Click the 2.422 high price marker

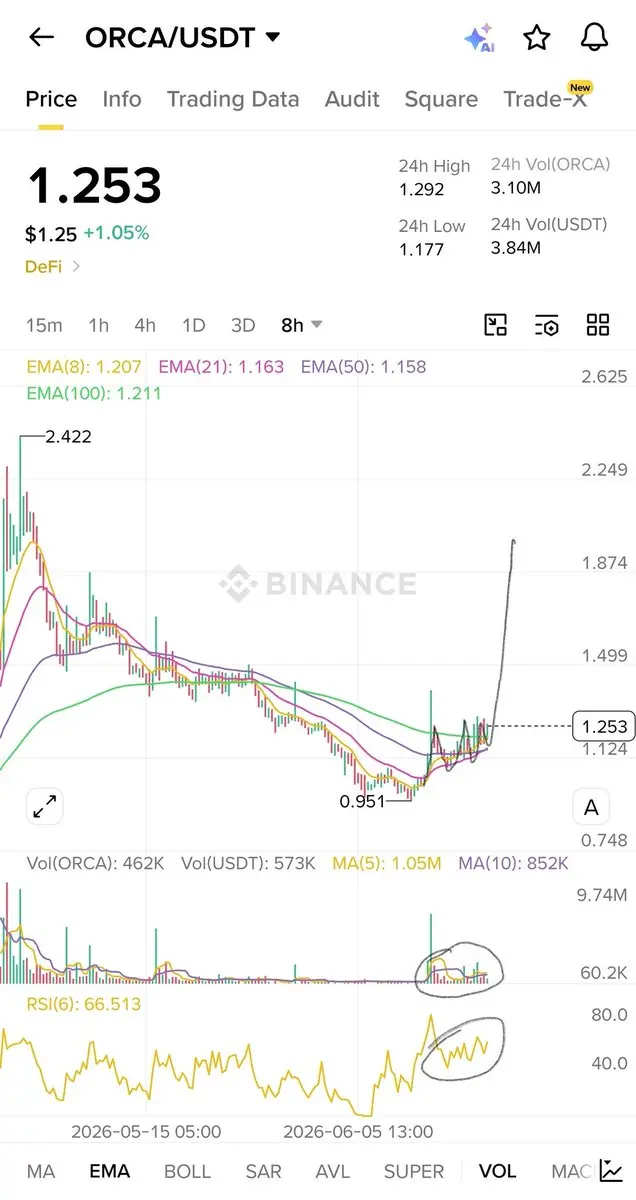coord(68,436)
